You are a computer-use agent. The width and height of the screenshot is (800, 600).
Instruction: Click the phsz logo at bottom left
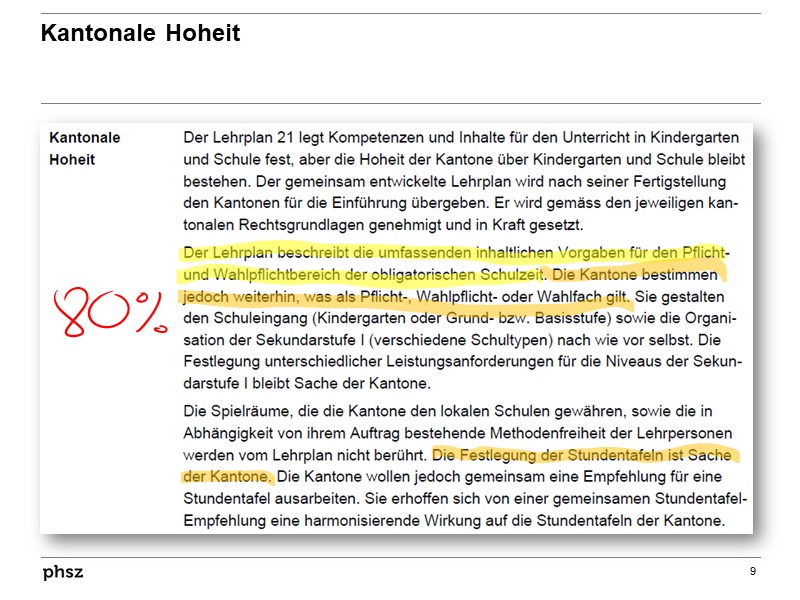(62, 573)
